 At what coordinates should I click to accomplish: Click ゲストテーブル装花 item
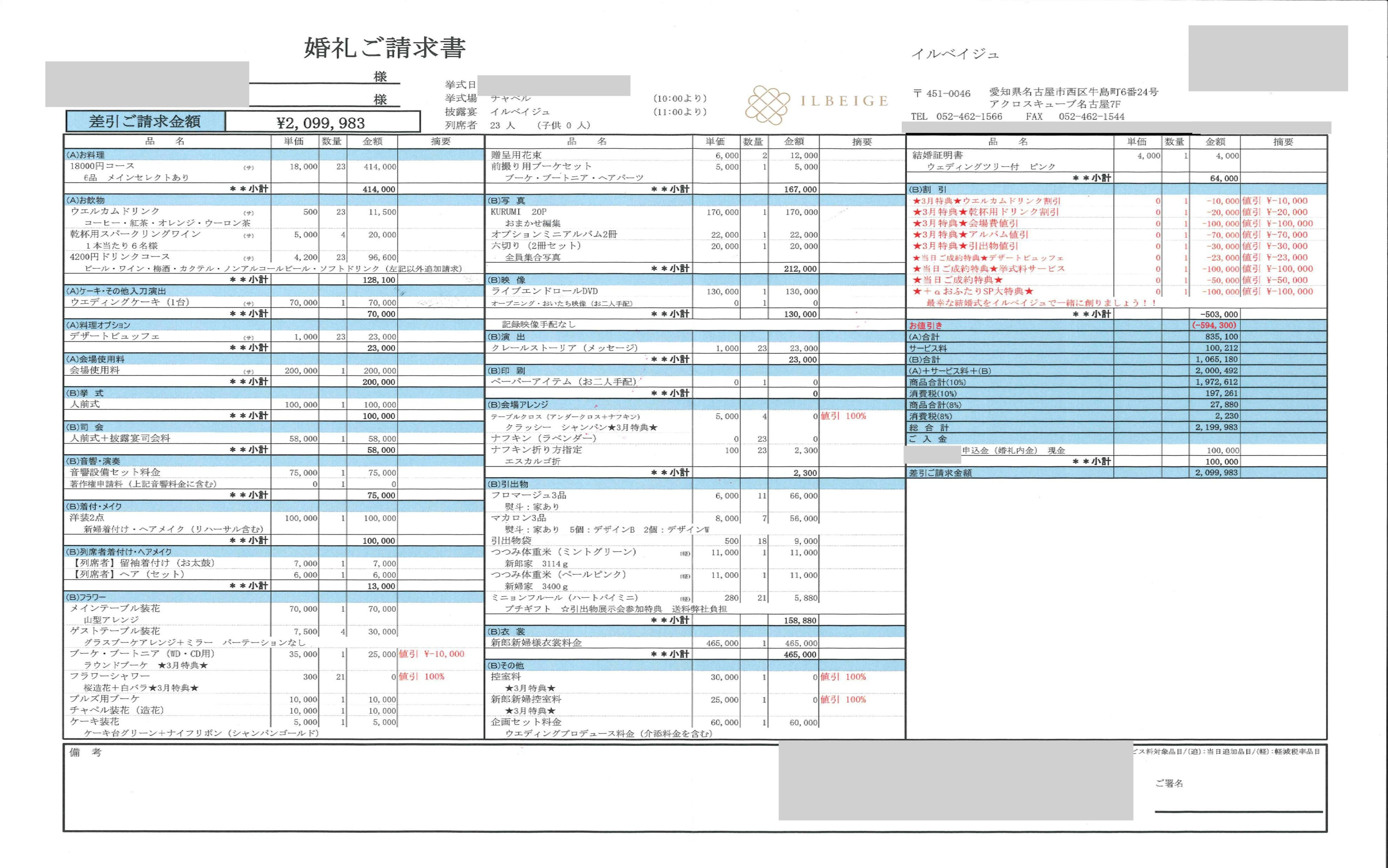[x=115, y=631]
